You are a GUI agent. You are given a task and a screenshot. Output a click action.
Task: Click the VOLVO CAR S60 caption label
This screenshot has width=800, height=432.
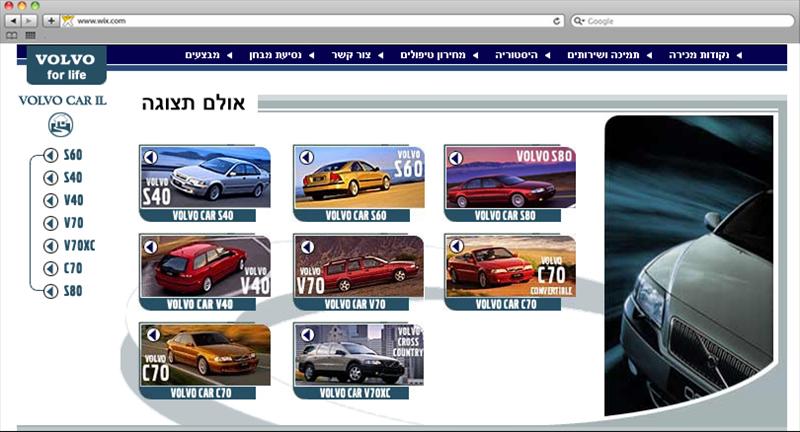pos(356,215)
